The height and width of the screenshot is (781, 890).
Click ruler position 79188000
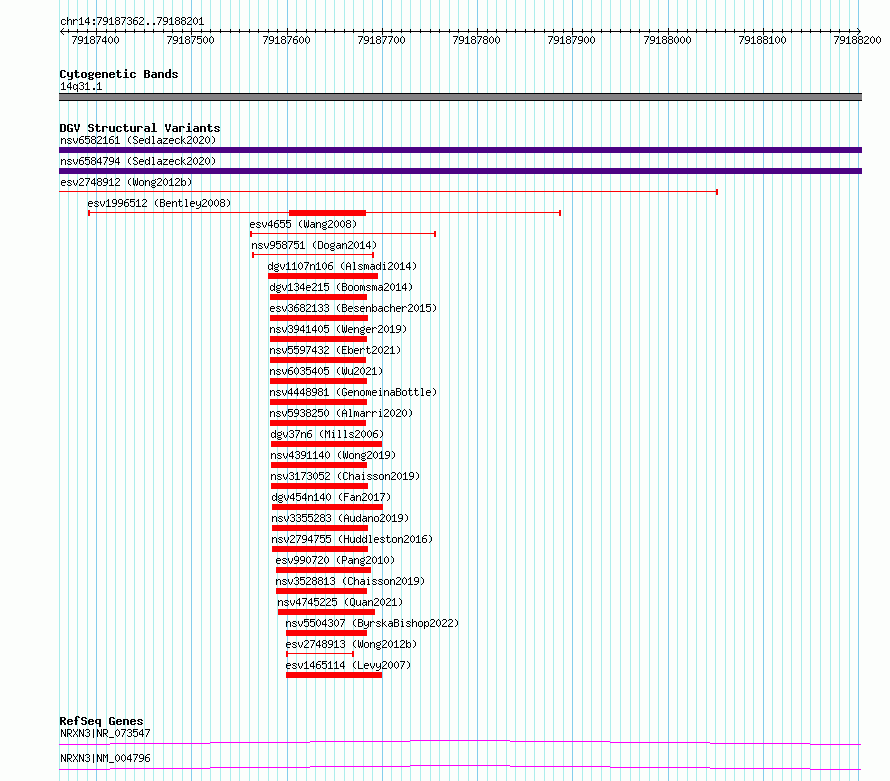pyautogui.click(x=667, y=40)
